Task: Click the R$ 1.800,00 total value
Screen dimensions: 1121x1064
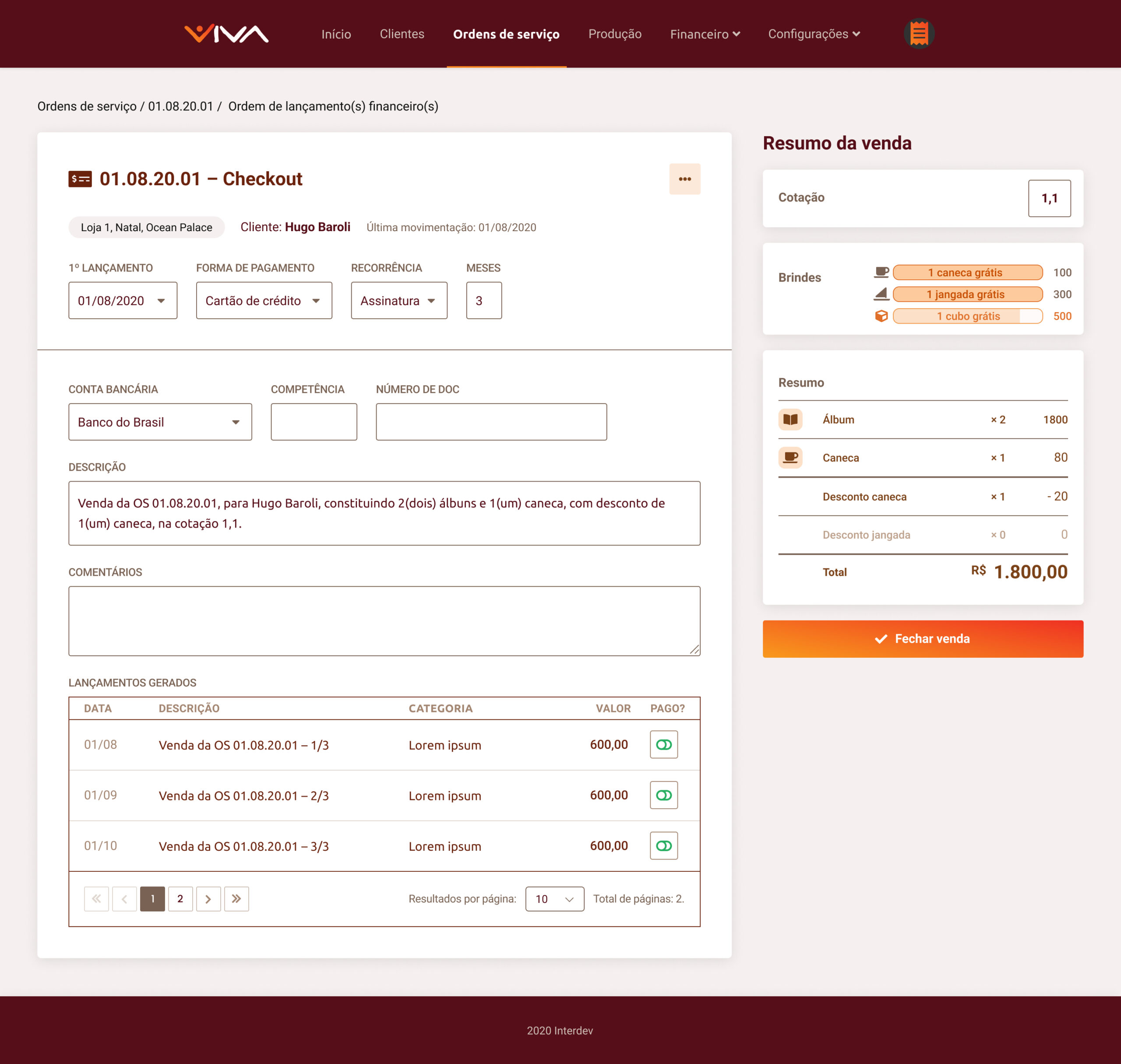Action: click(x=1019, y=572)
